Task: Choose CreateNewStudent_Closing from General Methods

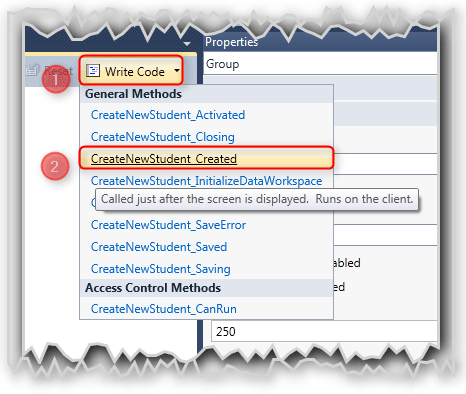Action: pyautogui.click(x=163, y=137)
